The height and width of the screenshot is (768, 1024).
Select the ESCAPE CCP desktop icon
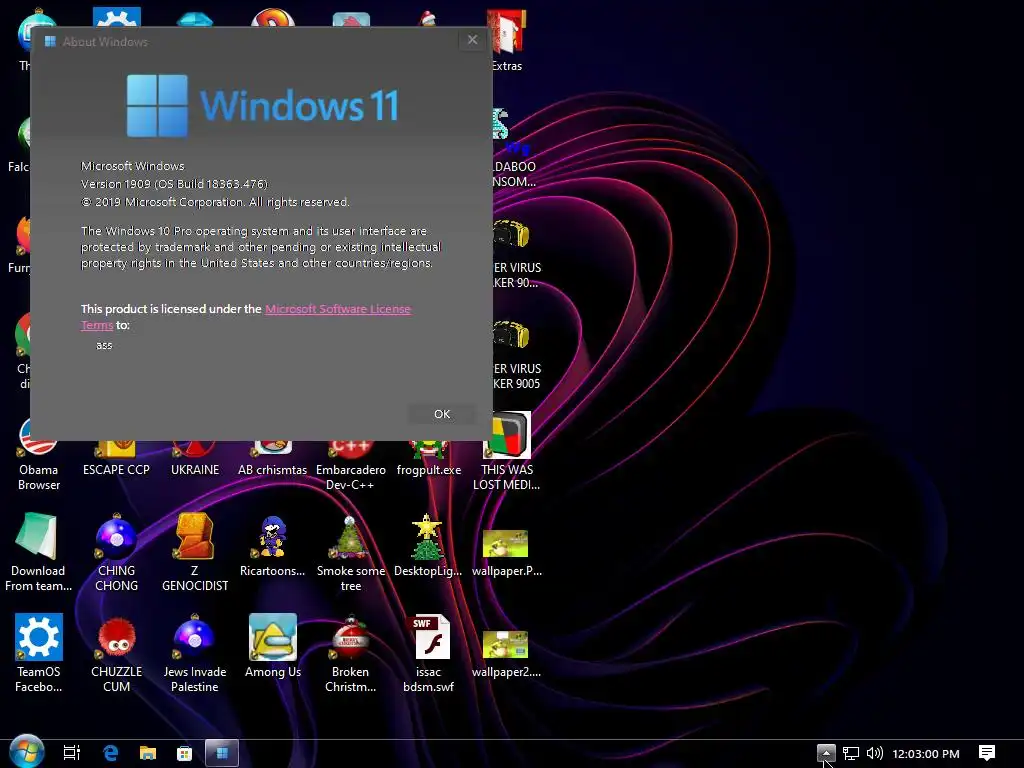(x=116, y=457)
